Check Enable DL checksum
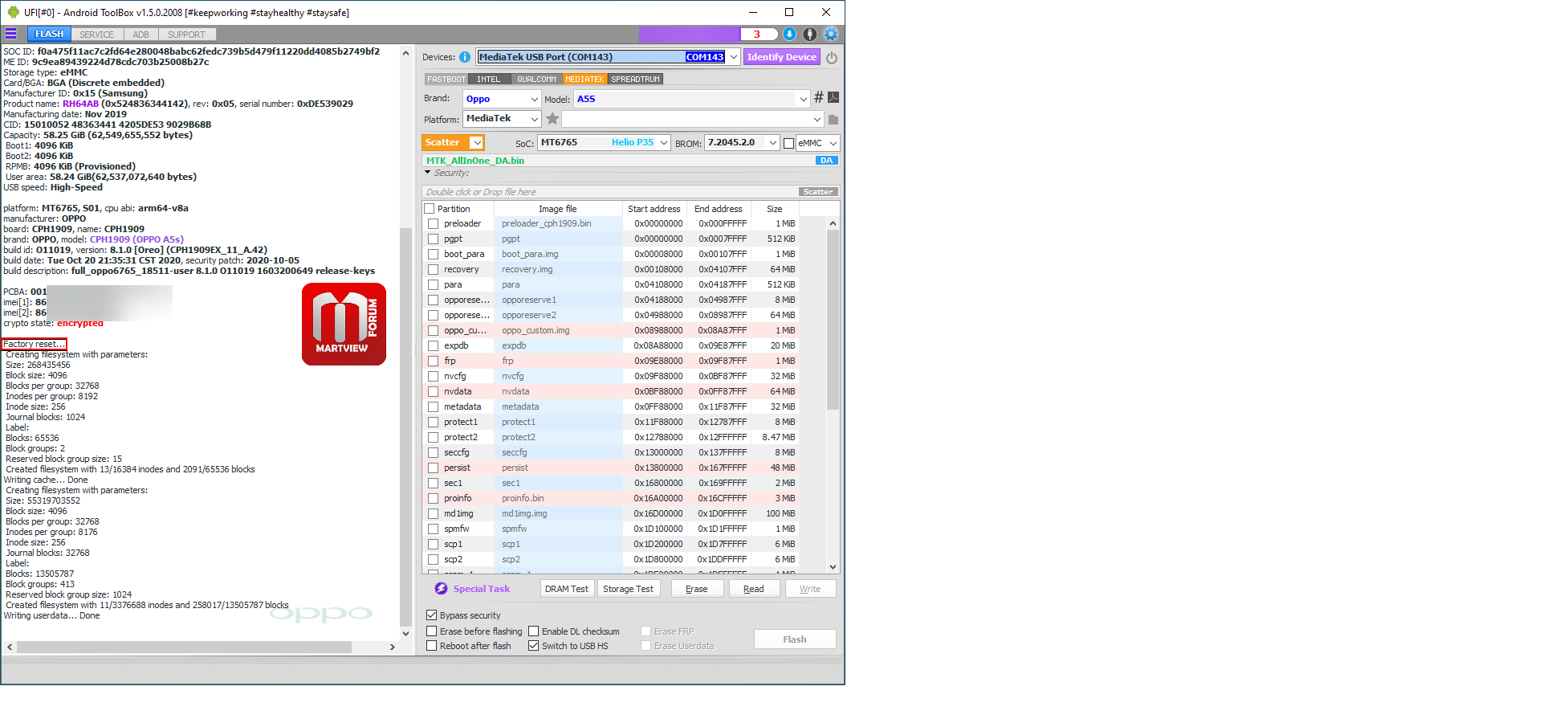The height and width of the screenshot is (723, 1568). pyautogui.click(x=534, y=631)
